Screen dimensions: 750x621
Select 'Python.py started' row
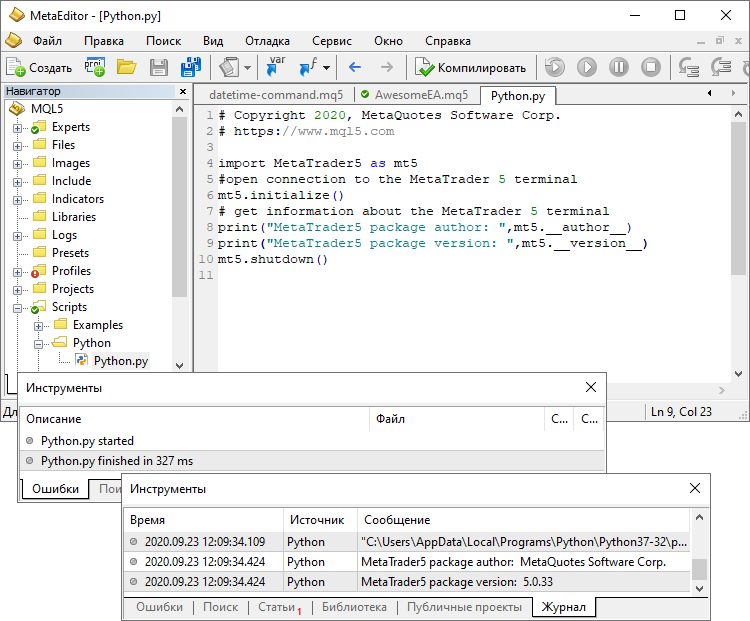point(313,441)
